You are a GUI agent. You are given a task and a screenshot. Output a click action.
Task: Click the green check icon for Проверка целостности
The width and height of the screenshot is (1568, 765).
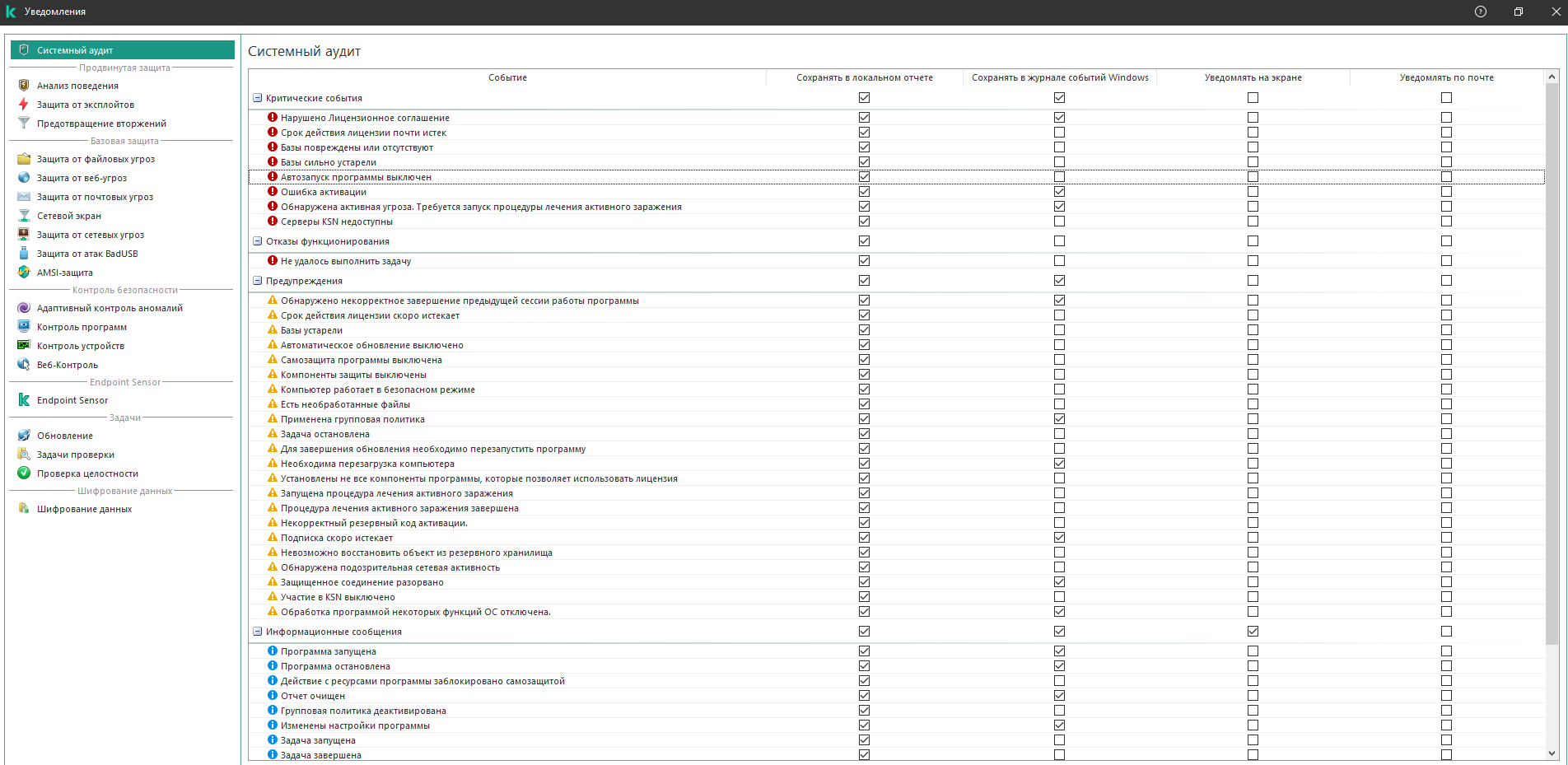[24, 473]
